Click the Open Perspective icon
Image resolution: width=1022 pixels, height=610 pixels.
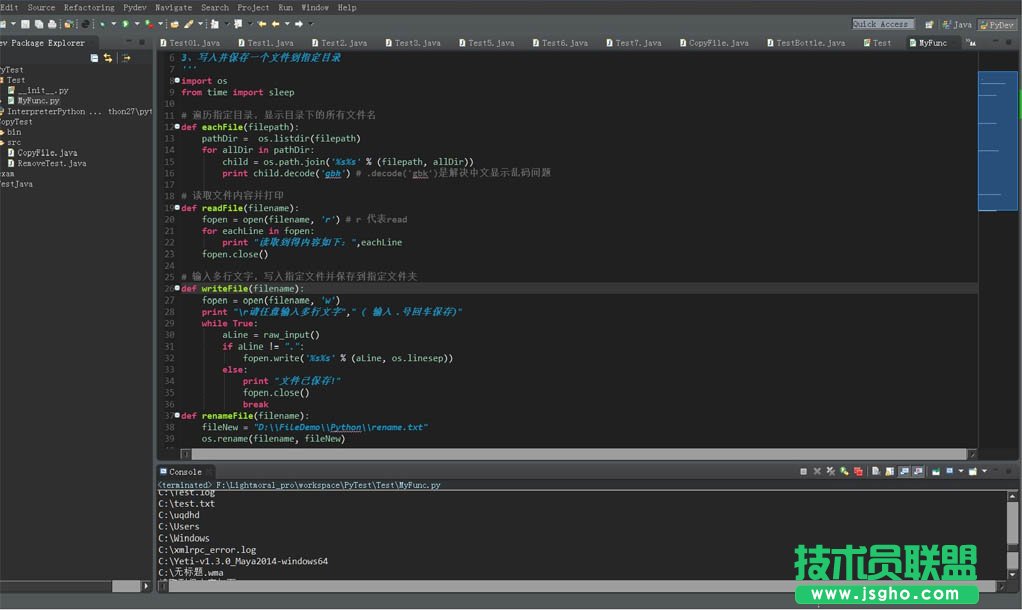(x=930, y=24)
